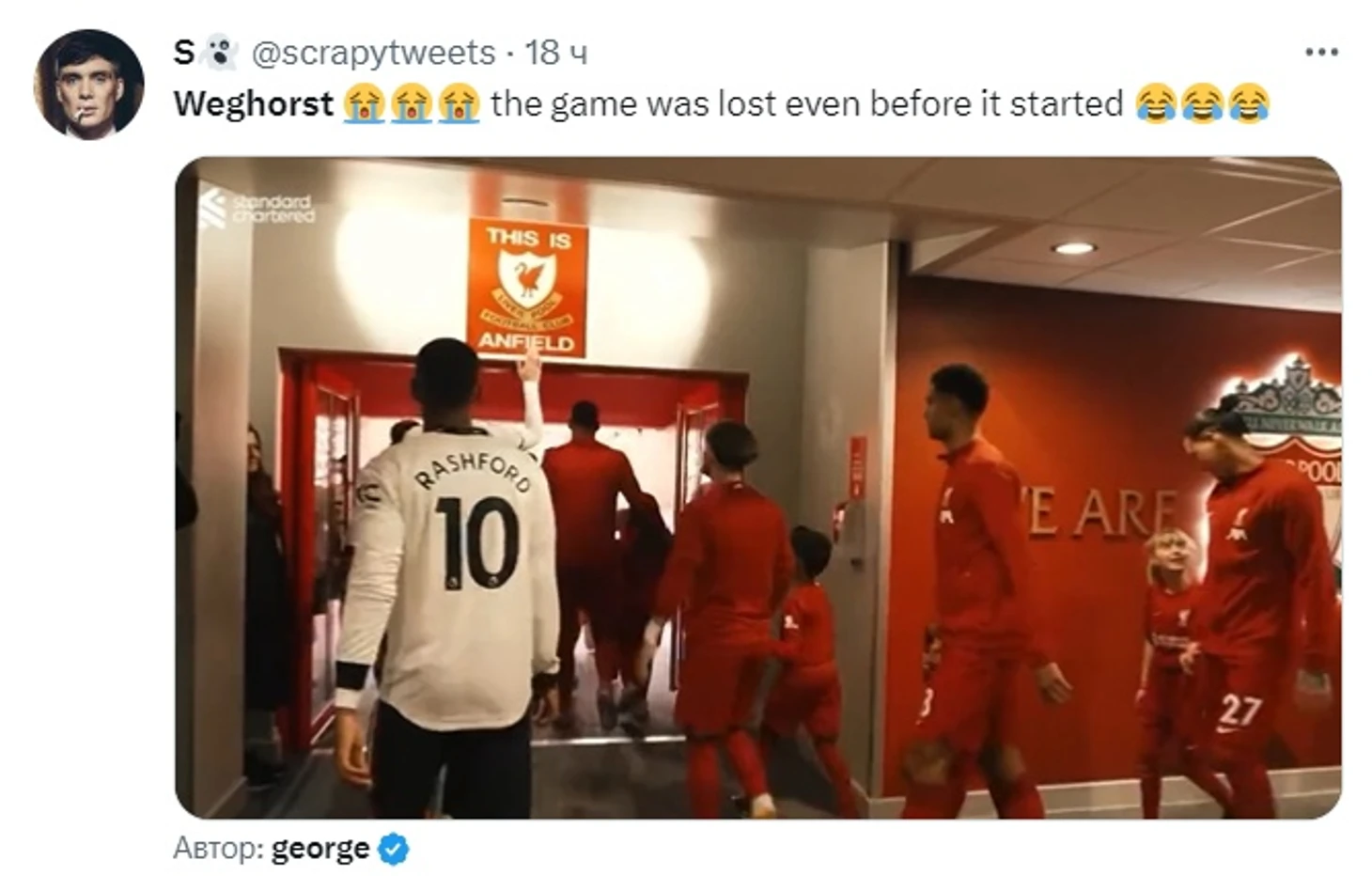Click the display name "S"
The height and width of the screenshot is (876, 1372).
coord(184,53)
